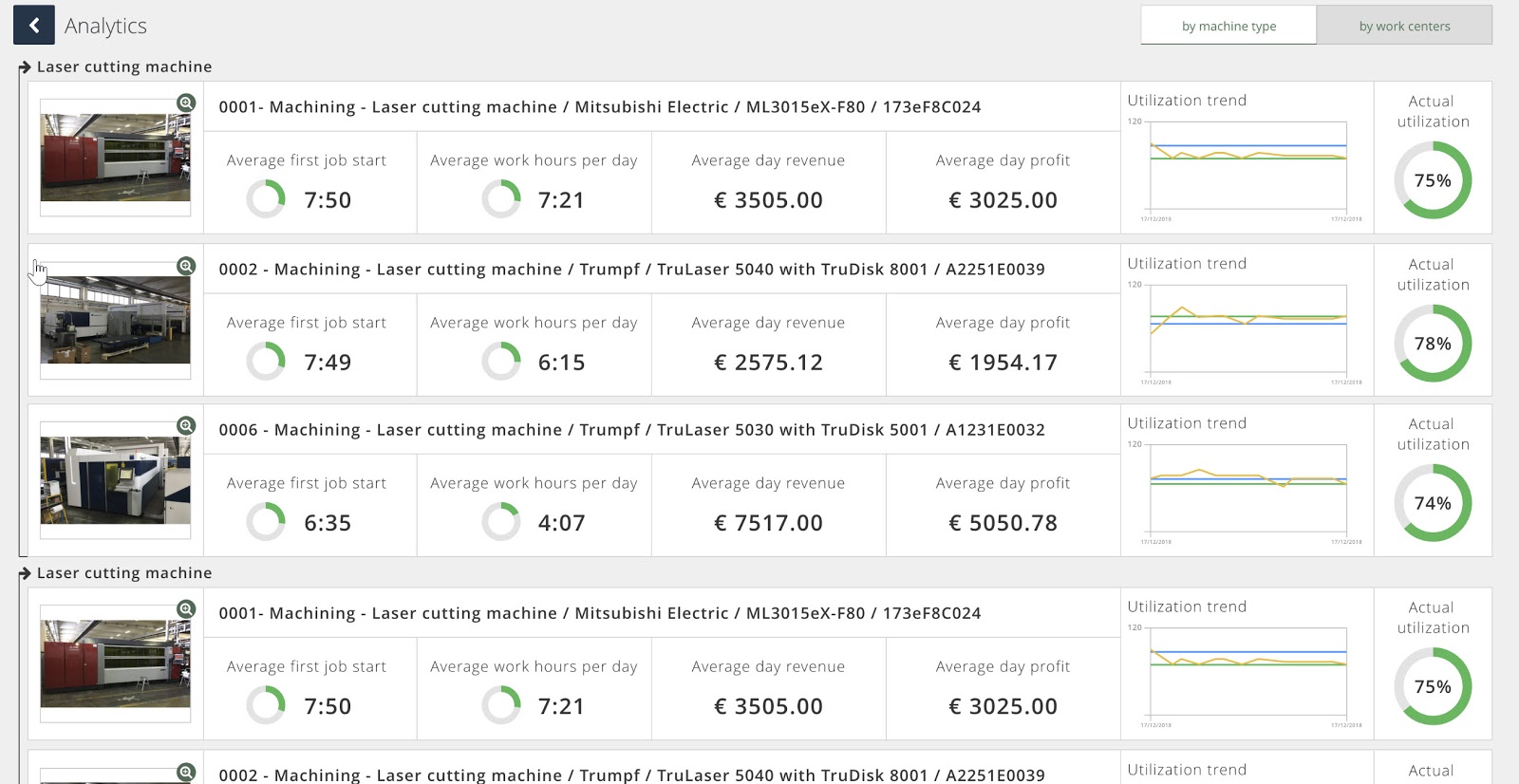Click the € 7517.00 average day revenue value
The height and width of the screenshot is (784, 1519).
pos(768,523)
